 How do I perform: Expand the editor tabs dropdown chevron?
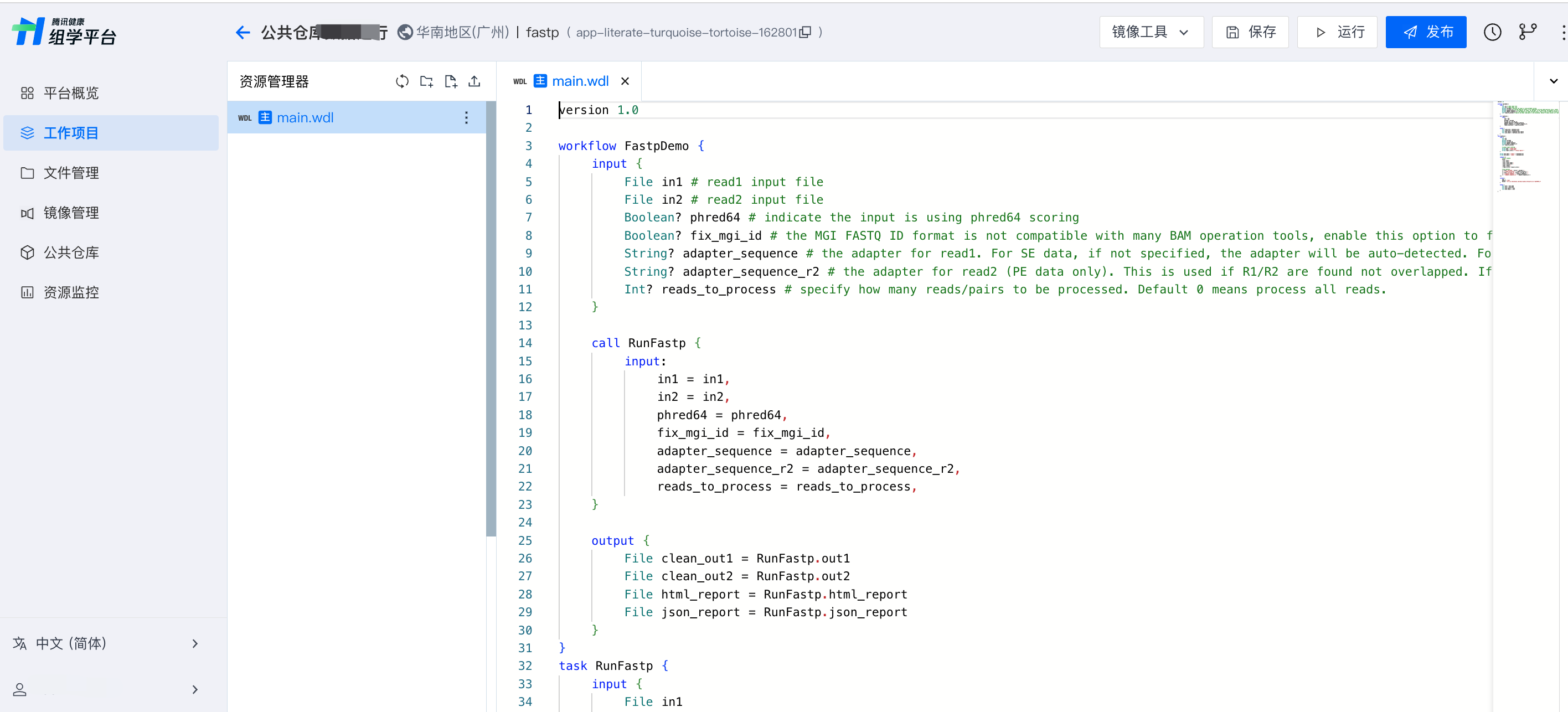point(1553,81)
